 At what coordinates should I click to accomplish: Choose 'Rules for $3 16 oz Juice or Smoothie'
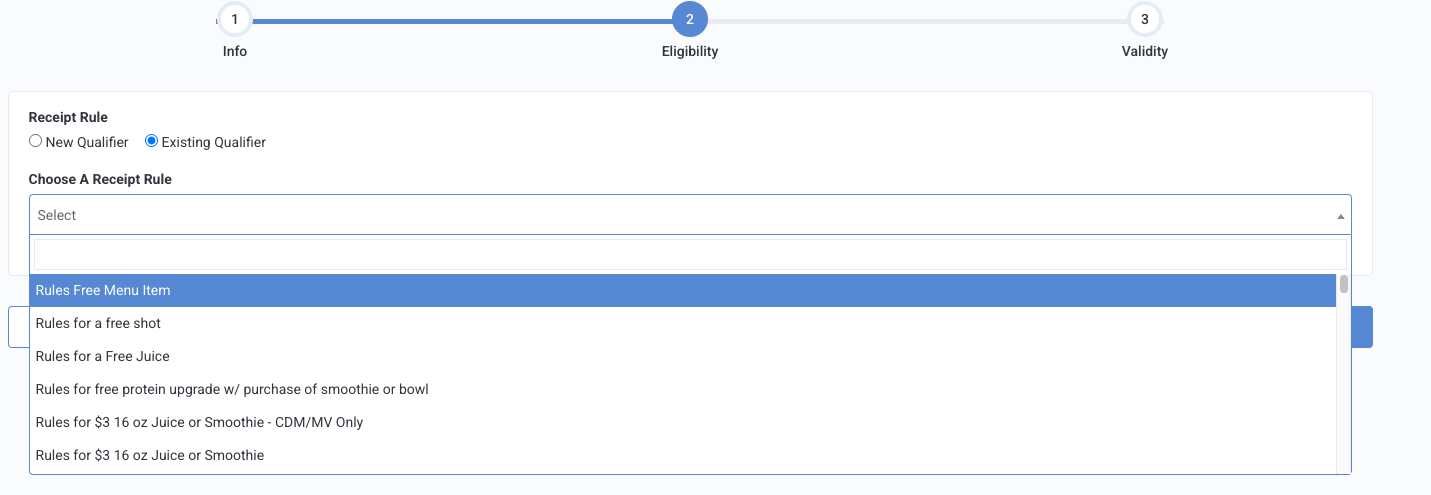(683, 455)
